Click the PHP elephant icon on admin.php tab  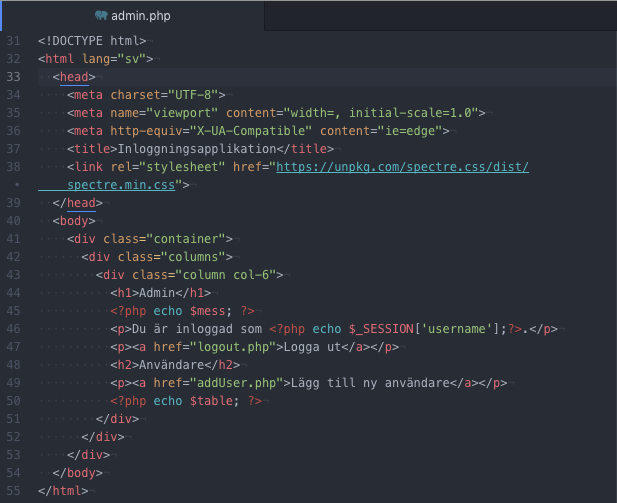pos(101,15)
